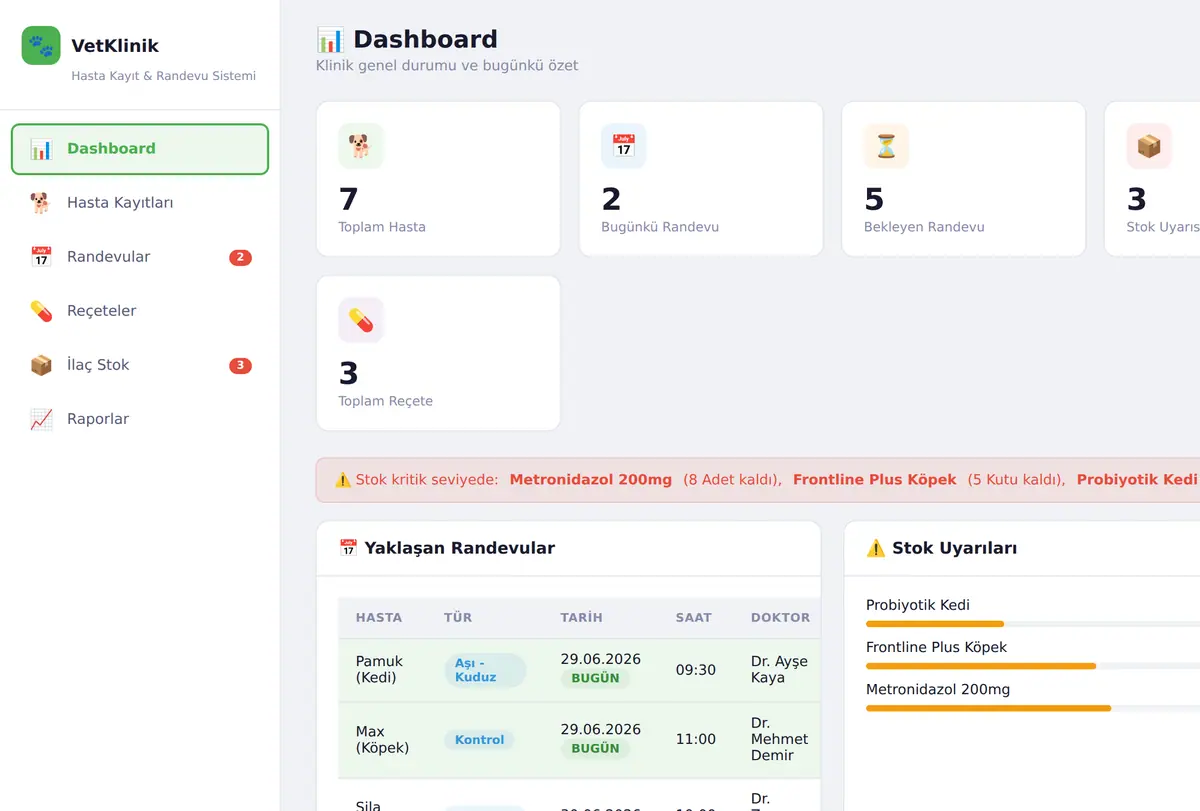Screen dimensions: 1200x811
Task: Click the package icon on Stok Uyarısı card
Action: tap(1149, 146)
